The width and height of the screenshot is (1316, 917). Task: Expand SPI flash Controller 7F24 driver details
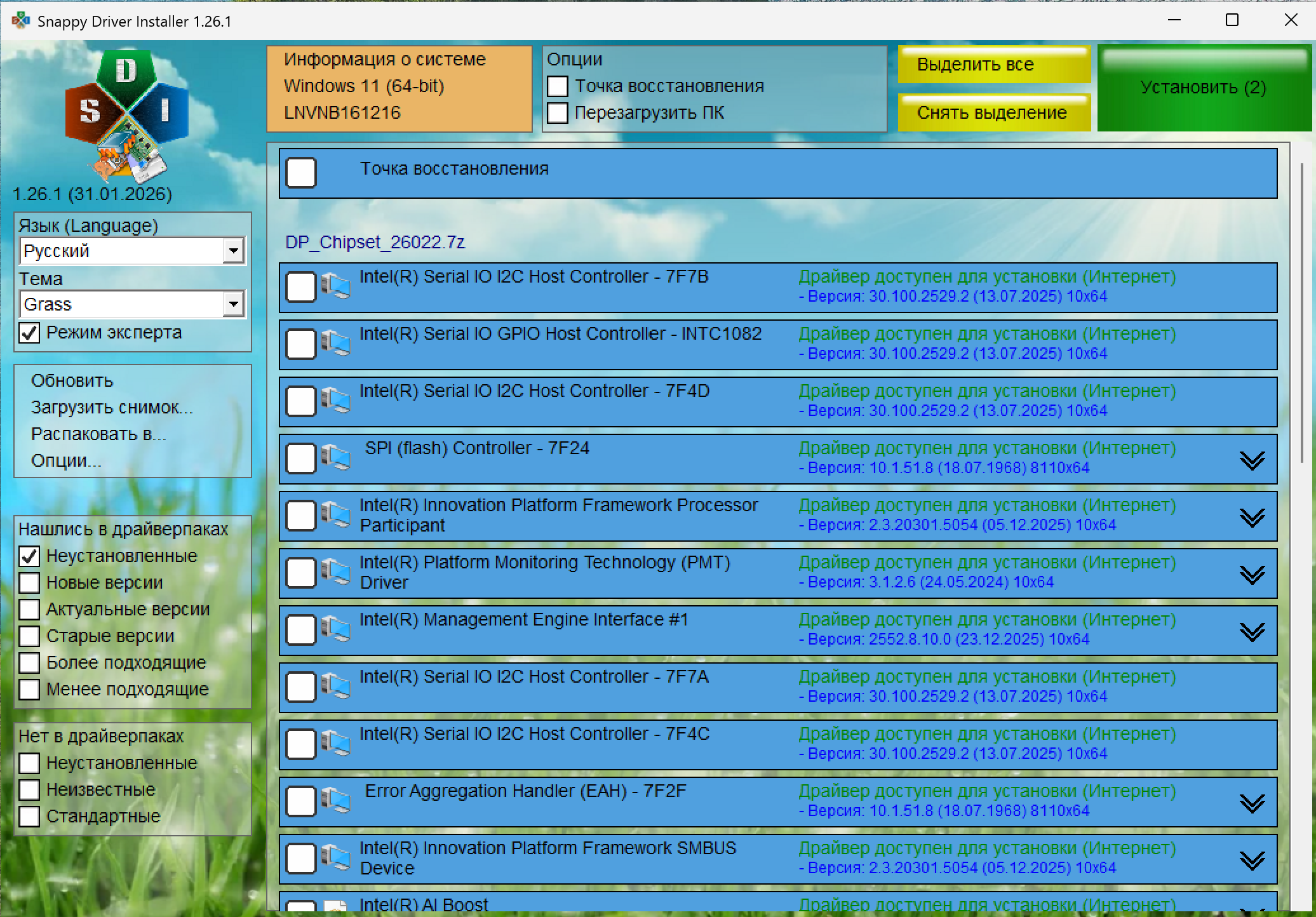point(1252,460)
